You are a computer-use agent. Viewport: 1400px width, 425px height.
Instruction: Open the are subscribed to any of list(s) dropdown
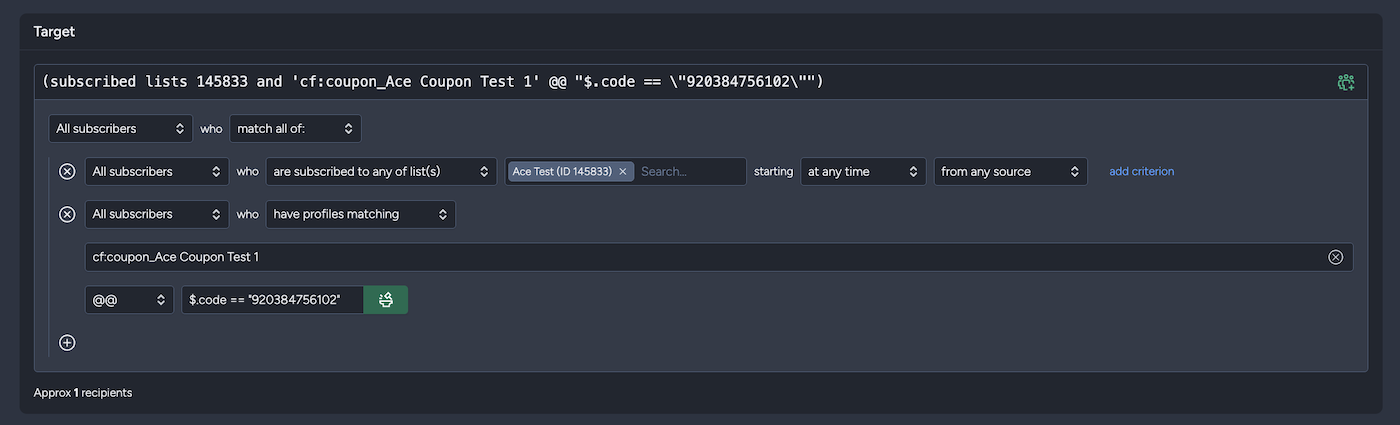click(381, 171)
